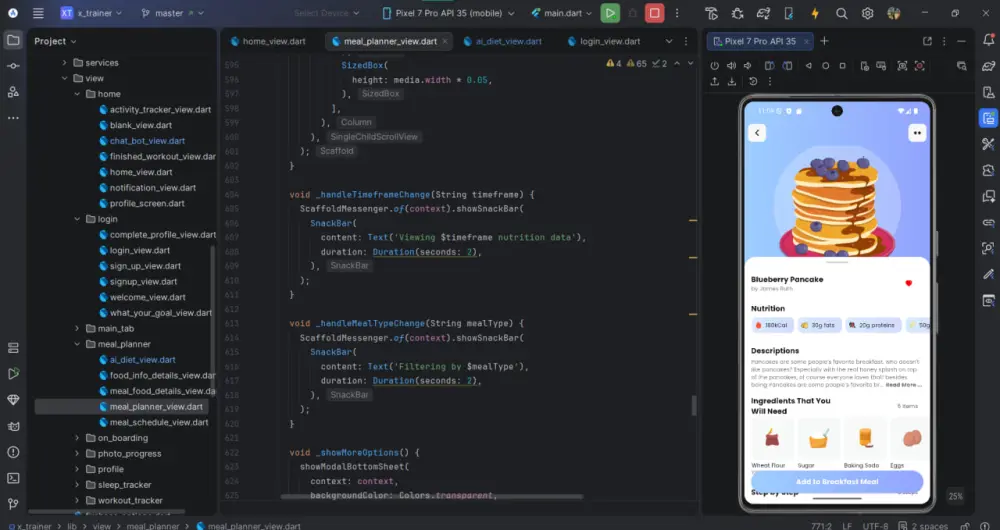Open meal_schedule_view.dart in the tree
Viewport: 1000px width, 530px height.
click(x=159, y=422)
